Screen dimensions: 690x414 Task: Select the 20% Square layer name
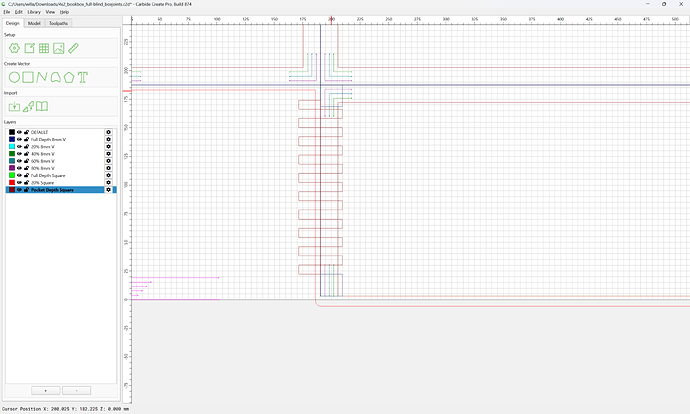pos(42,183)
